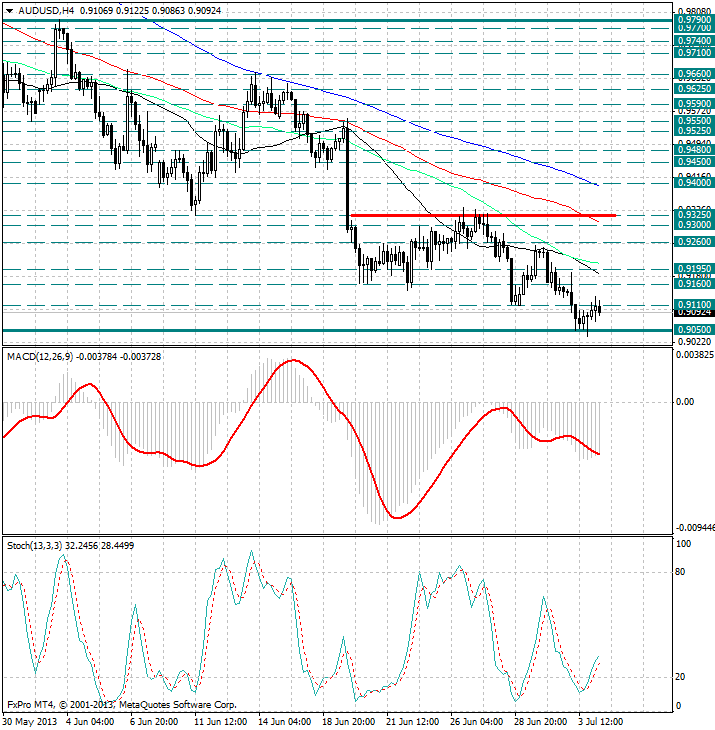Click the black current price tag 0.90924
715x730 pixels.
tap(694, 312)
